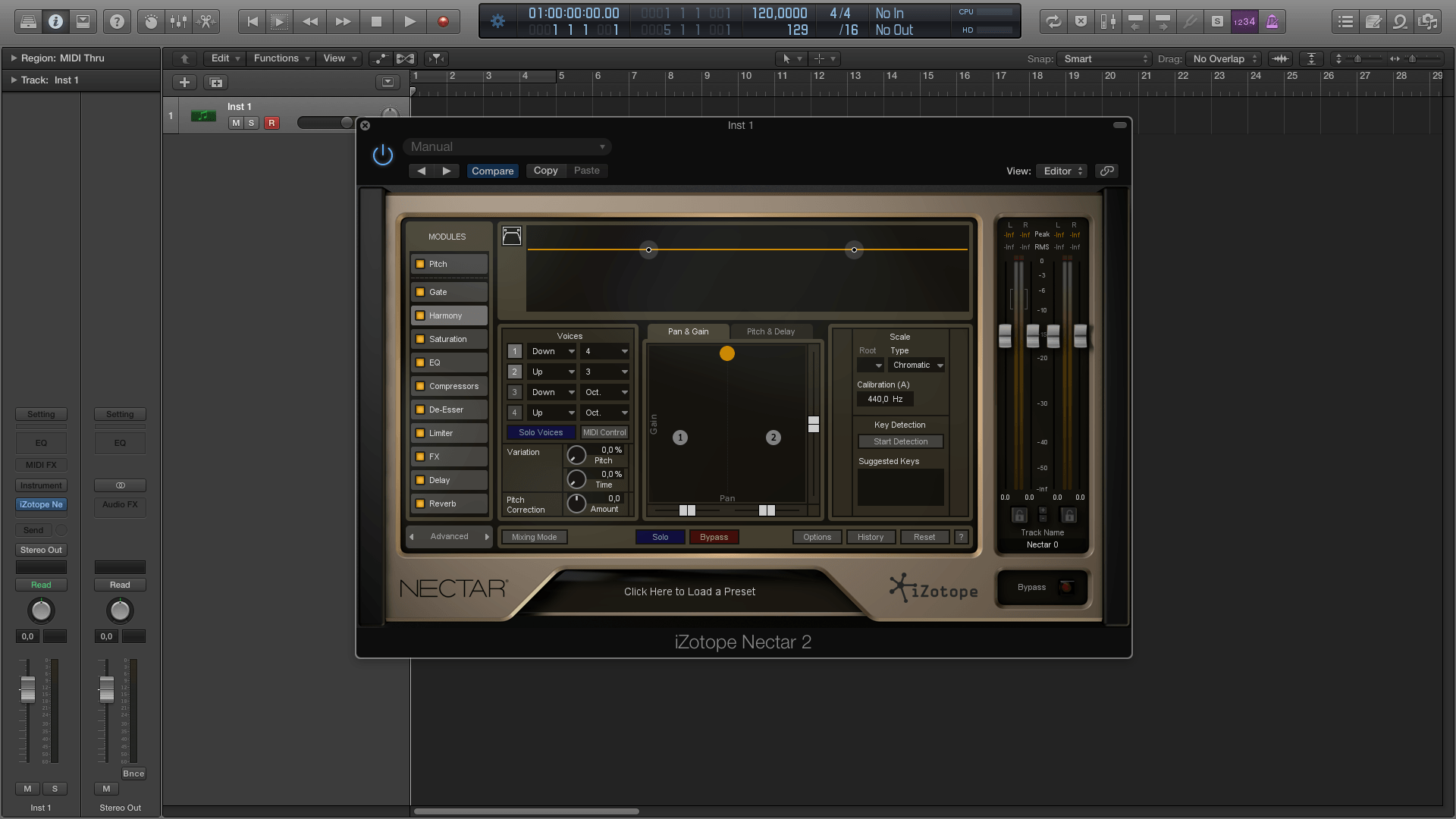
Task: Add a new track with plus button
Action: 184,82
